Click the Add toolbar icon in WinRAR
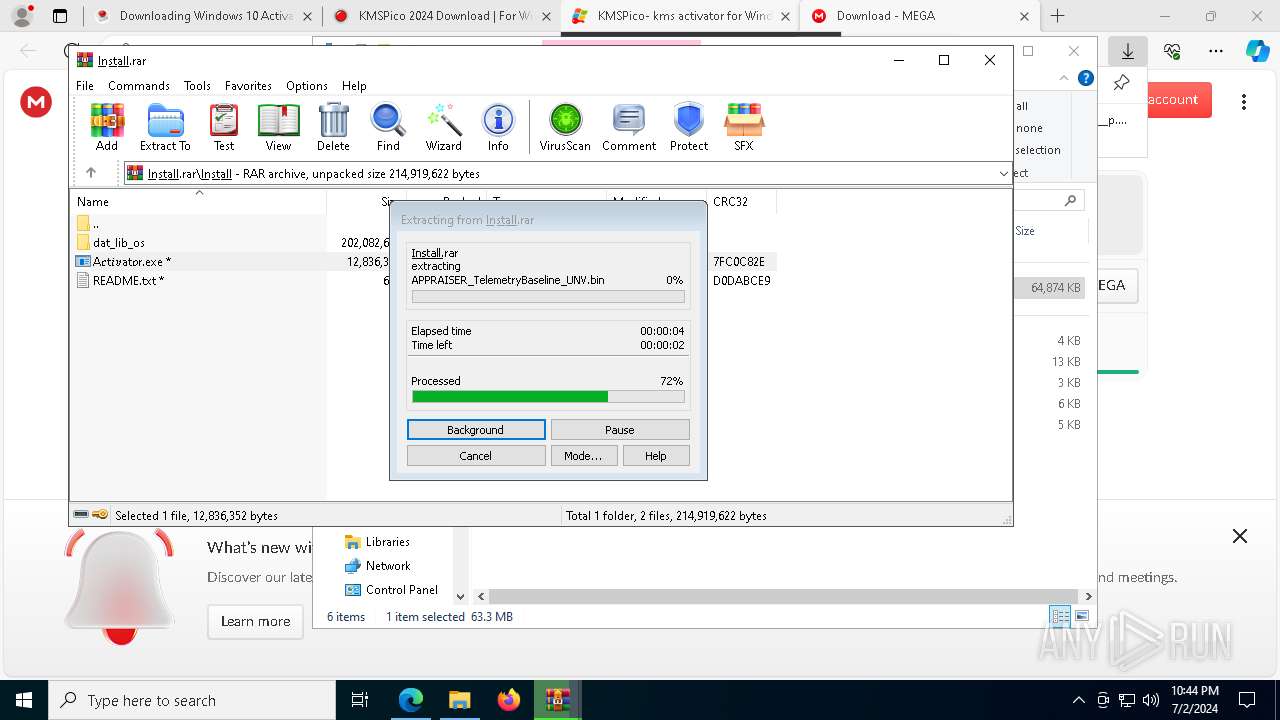 click(x=107, y=127)
